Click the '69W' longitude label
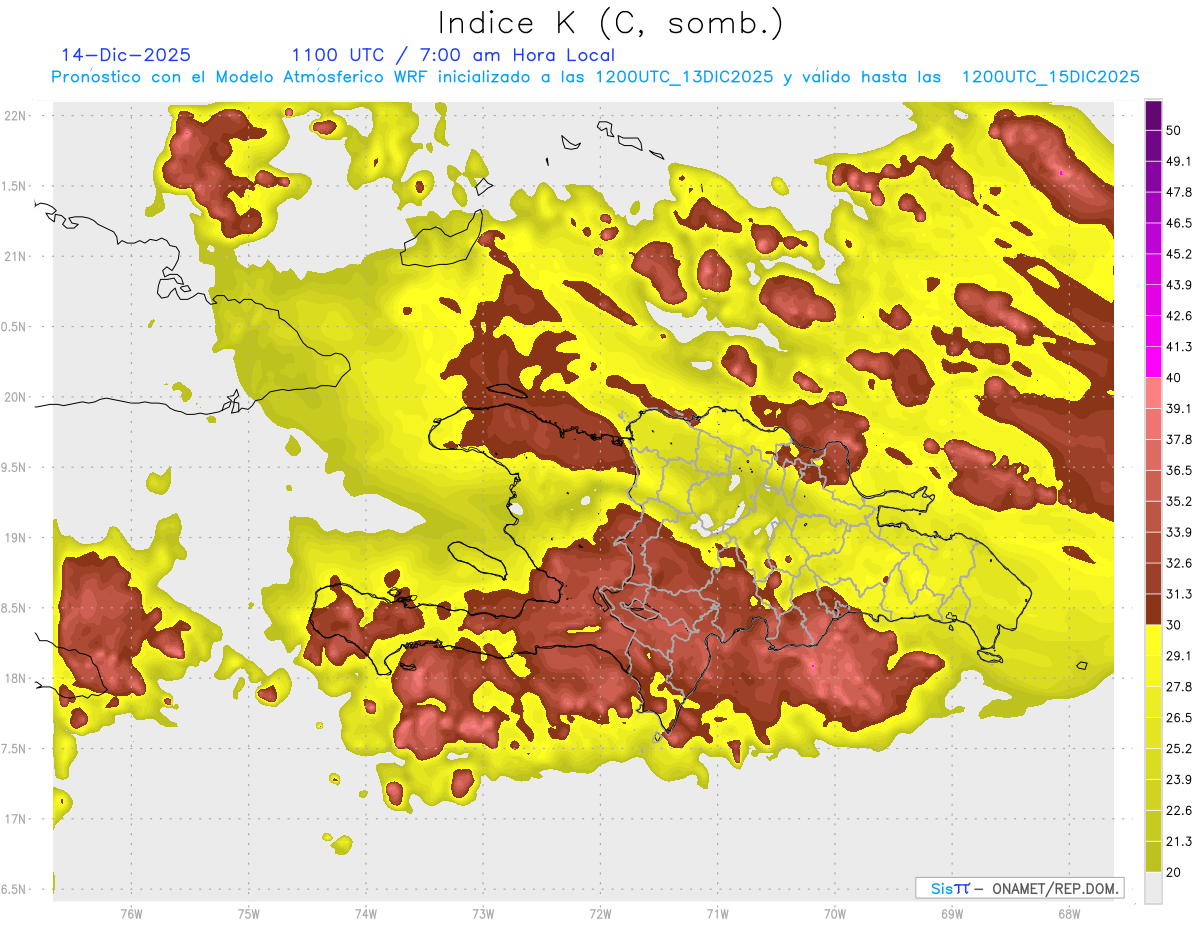The height and width of the screenshot is (927, 1200). 951,913
